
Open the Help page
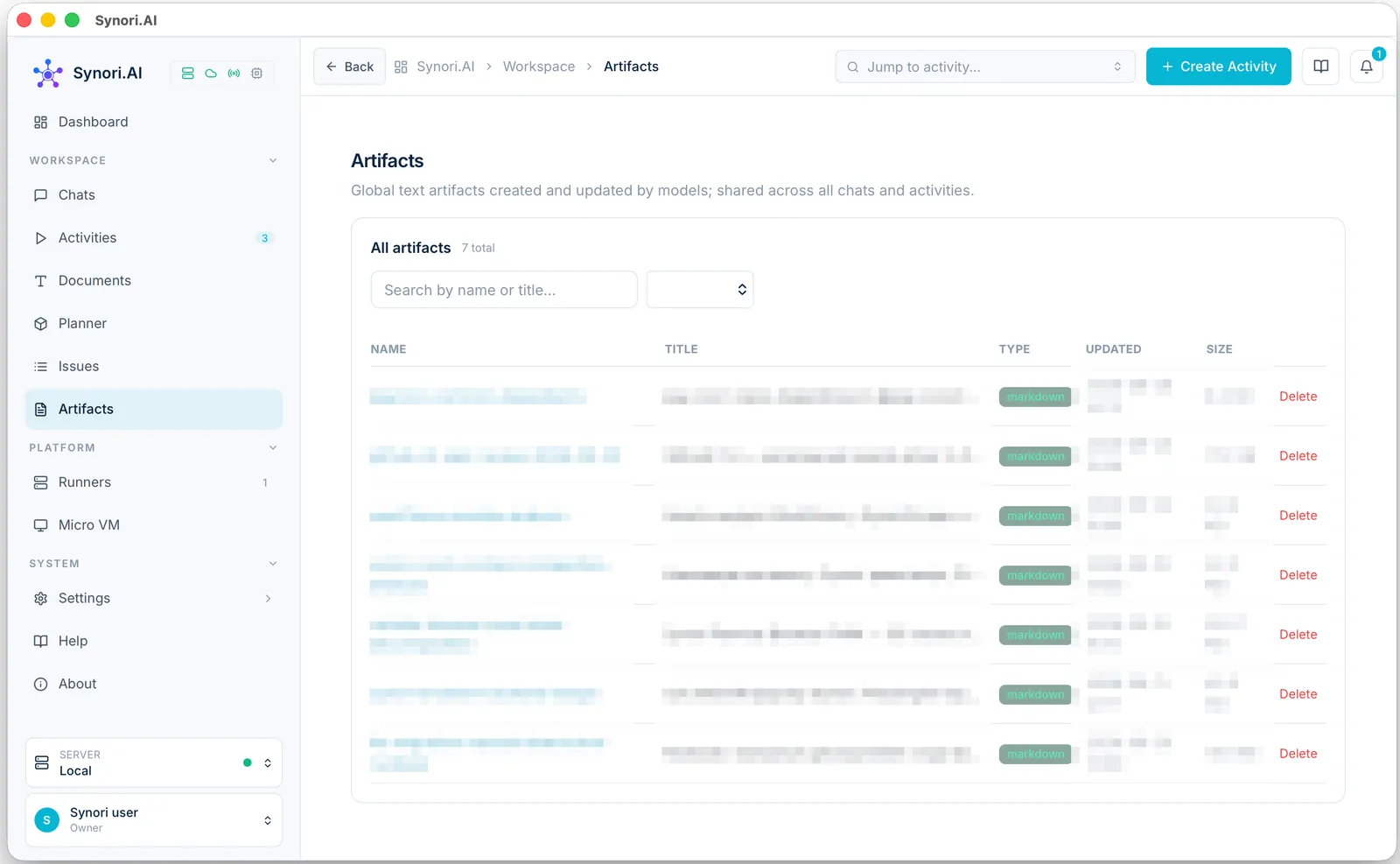[x=154, y=642]
